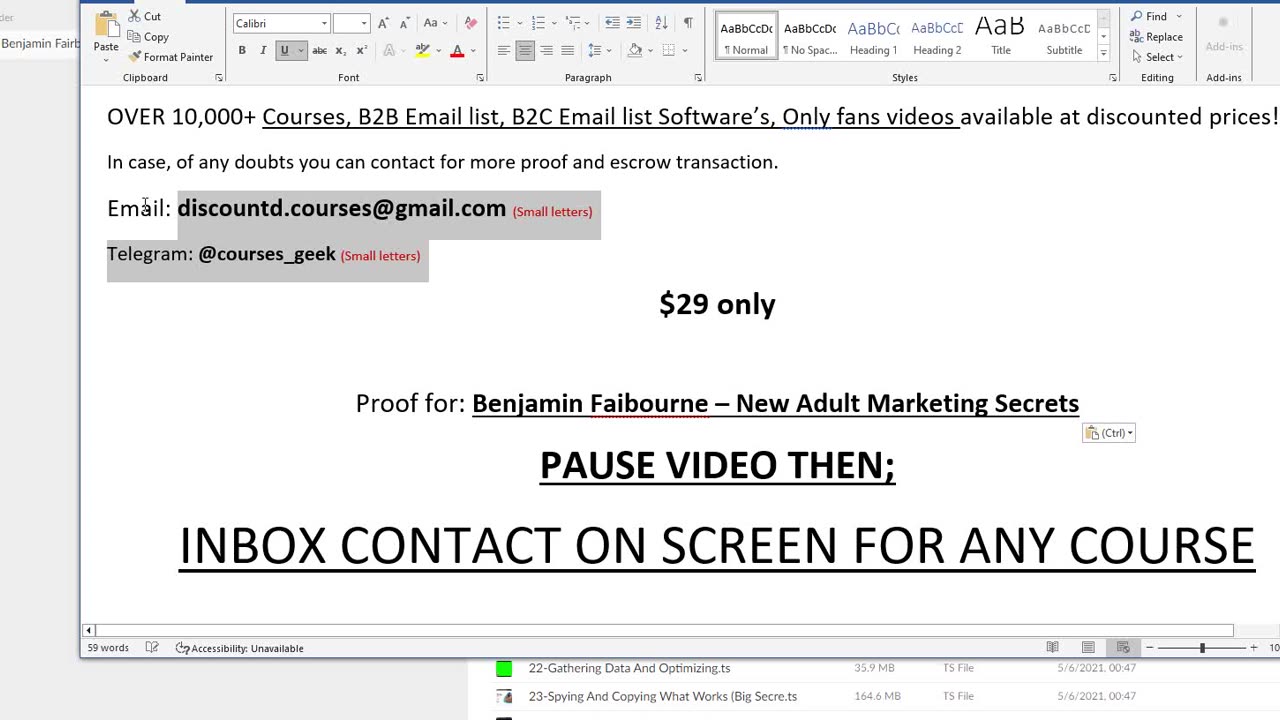The height and width of the screenshot is (720, 1280).
Task: Open the Paste Options (Ctrl) smart tag
Action: point(1108,433)
